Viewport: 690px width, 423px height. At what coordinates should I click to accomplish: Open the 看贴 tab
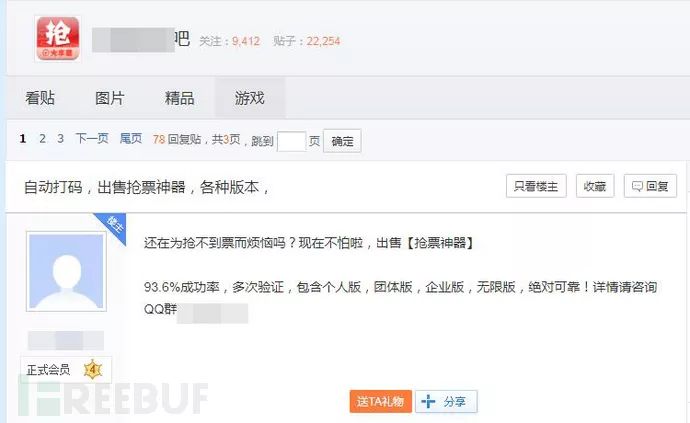(40, 98)
